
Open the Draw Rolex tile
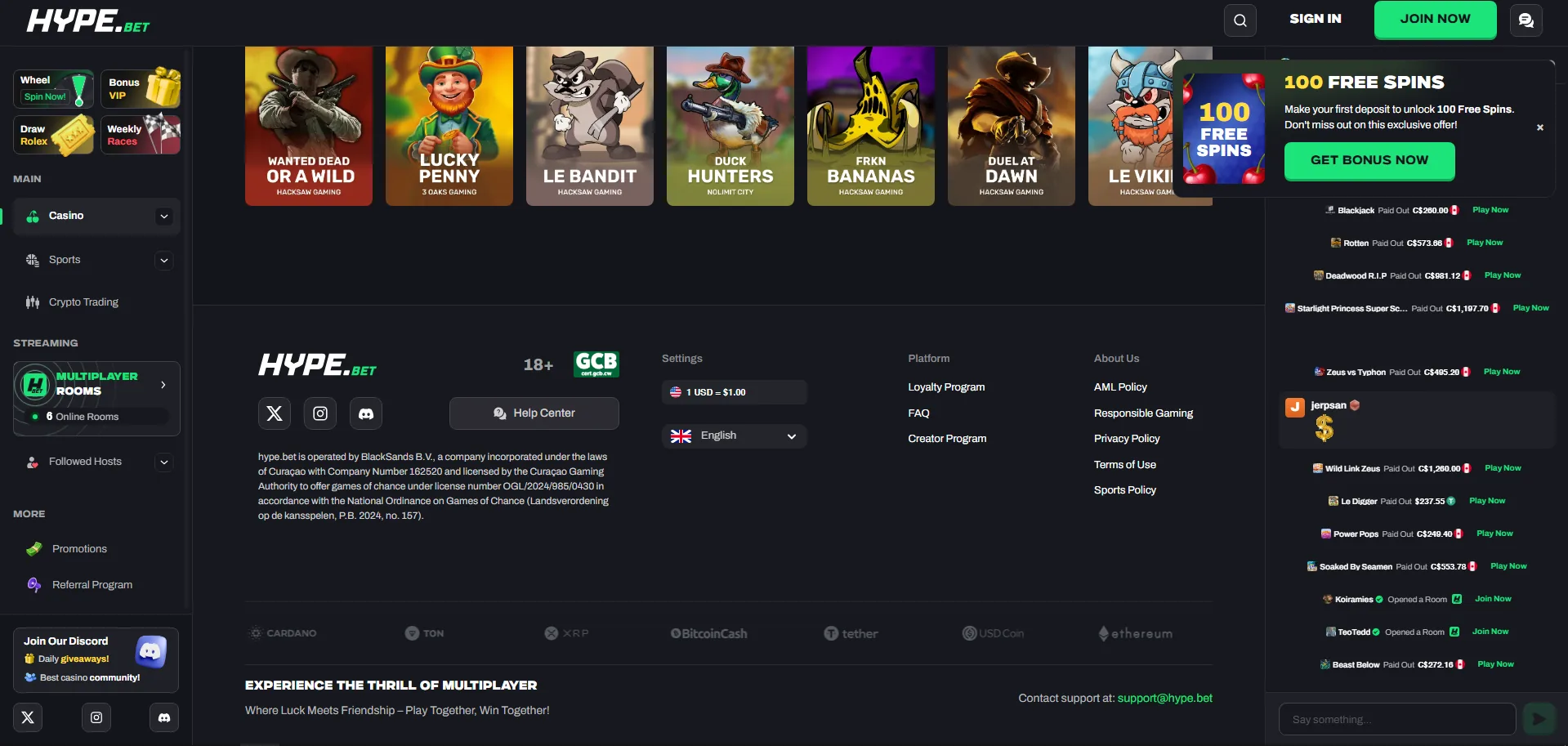pos(53,135)
